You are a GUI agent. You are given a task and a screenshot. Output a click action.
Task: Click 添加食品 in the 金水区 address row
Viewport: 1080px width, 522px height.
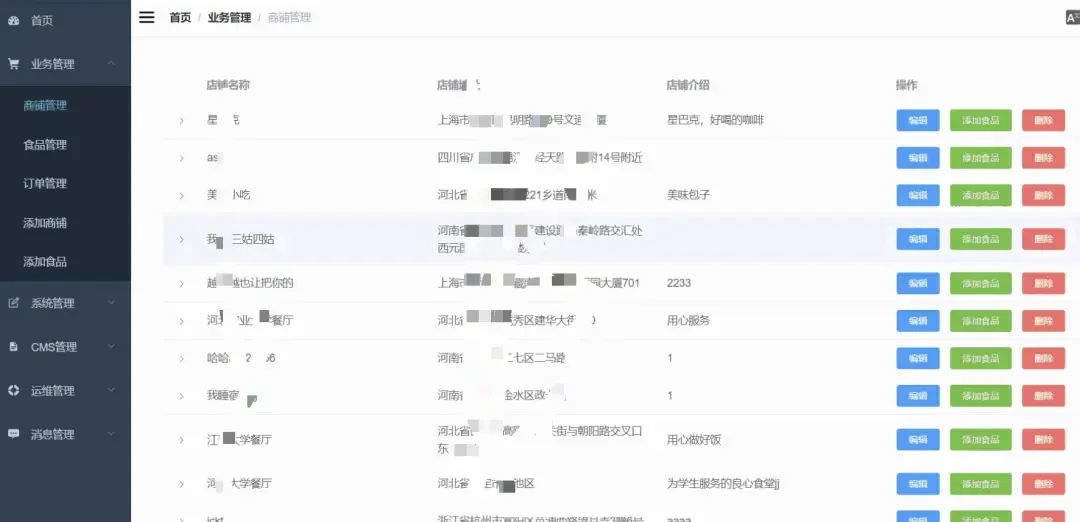pos(981,395)
